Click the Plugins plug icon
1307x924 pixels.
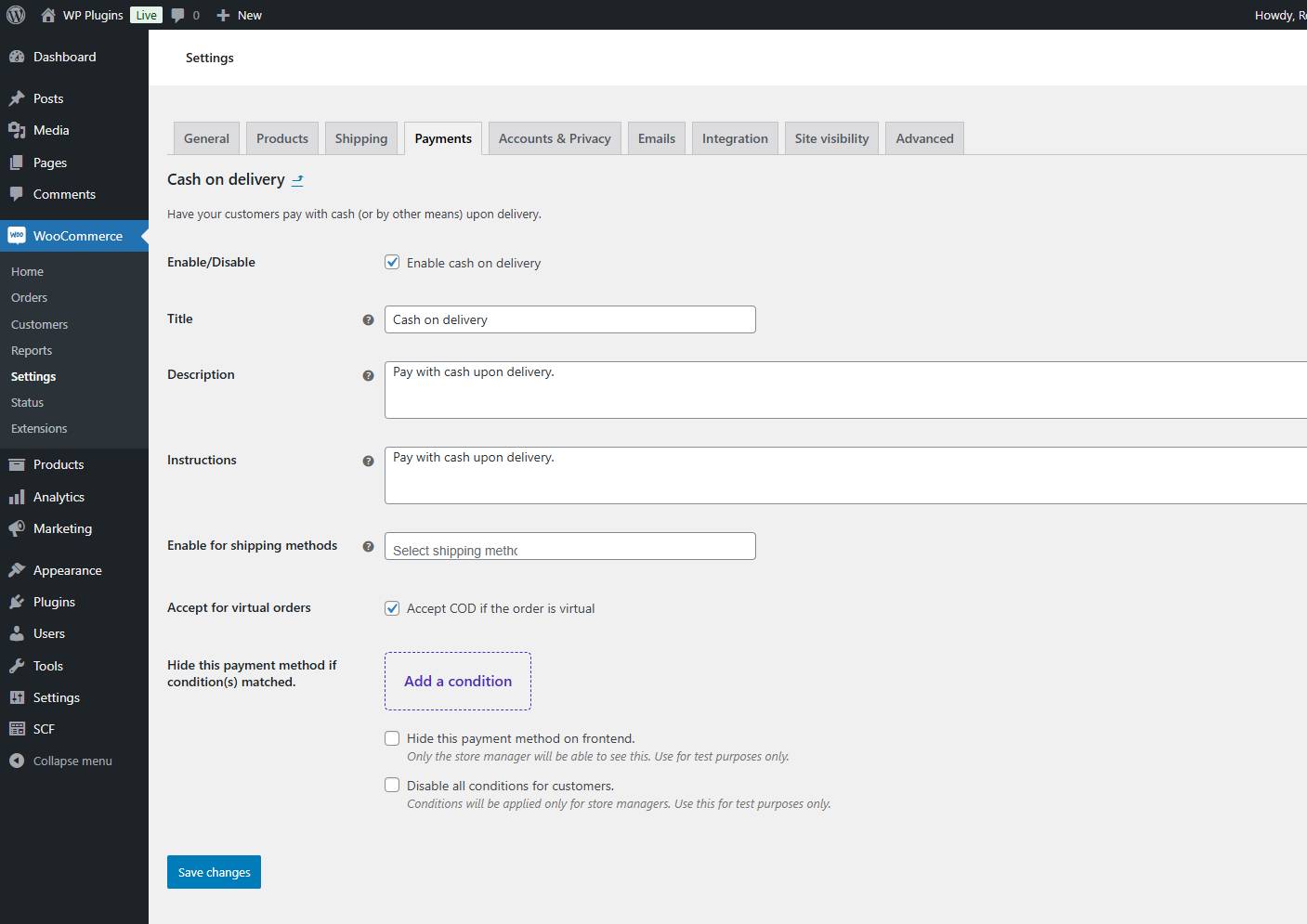(17, 602)
